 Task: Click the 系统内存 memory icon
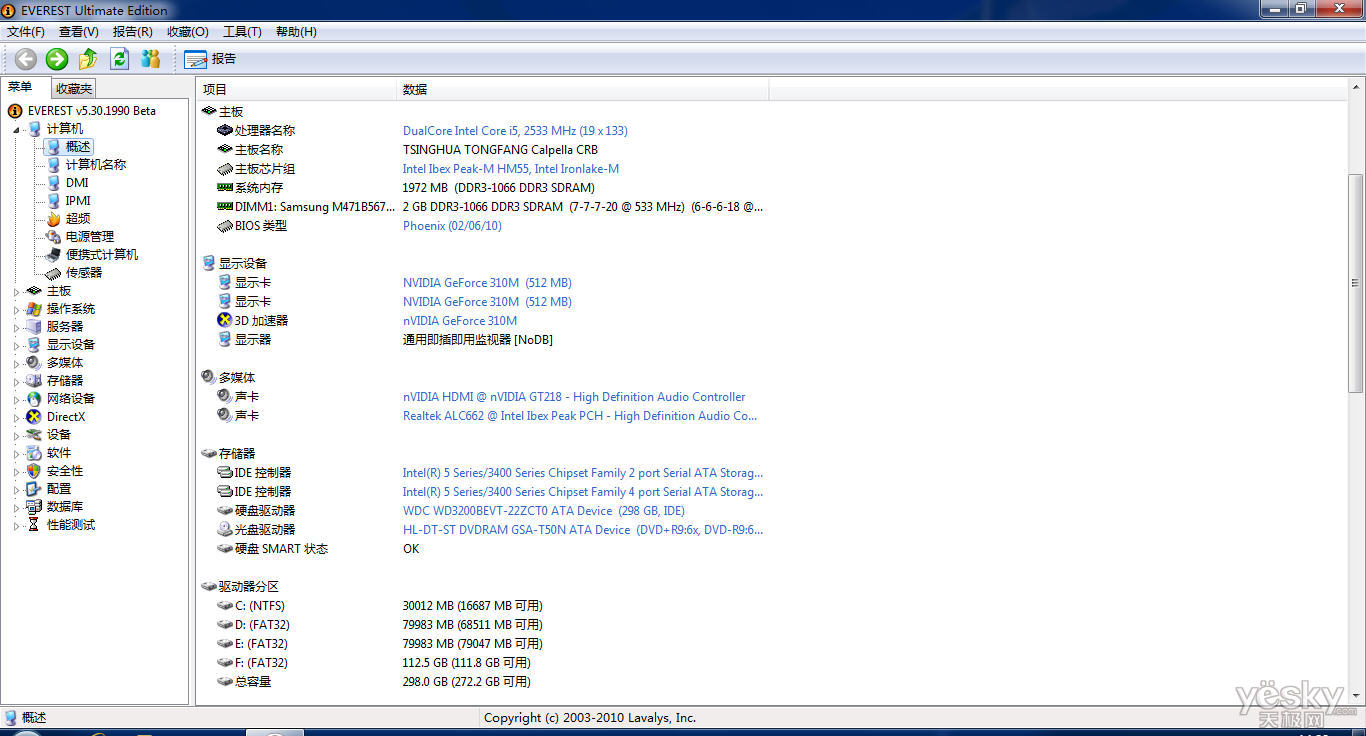(x=225, y=188)
